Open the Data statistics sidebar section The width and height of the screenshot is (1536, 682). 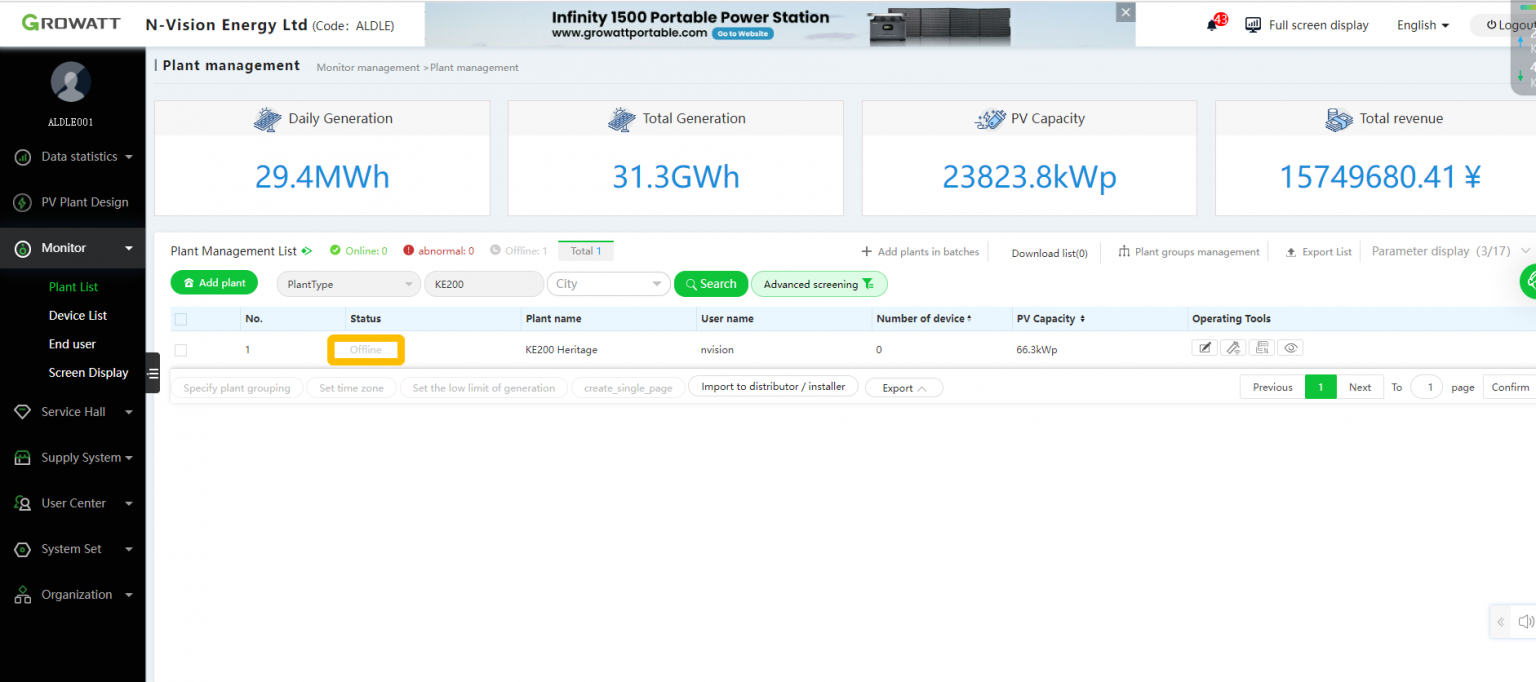(x=72, y=156)
